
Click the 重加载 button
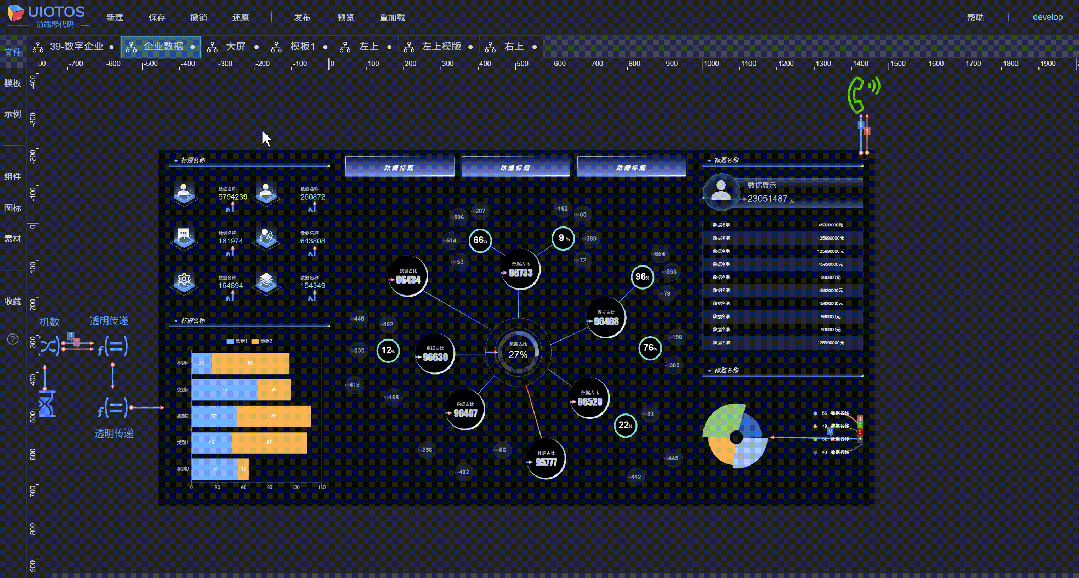coord(392,17)
